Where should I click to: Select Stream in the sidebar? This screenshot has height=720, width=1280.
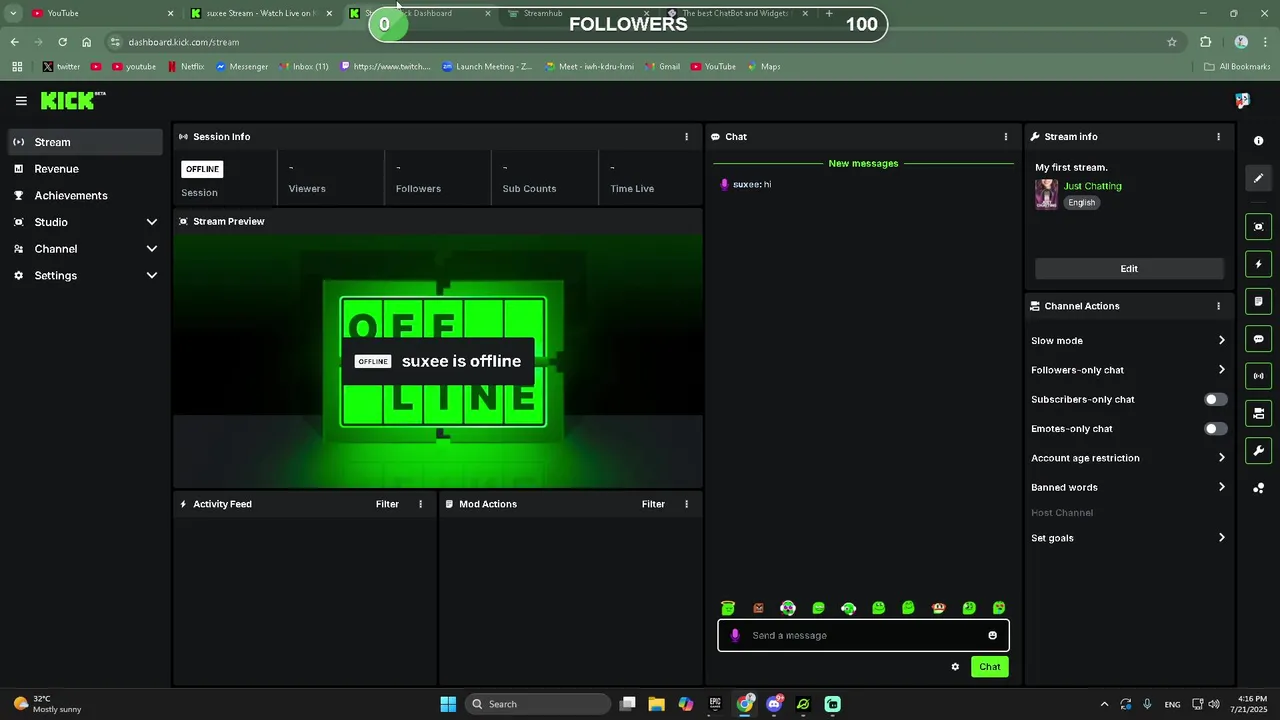(x=85, y=142)
